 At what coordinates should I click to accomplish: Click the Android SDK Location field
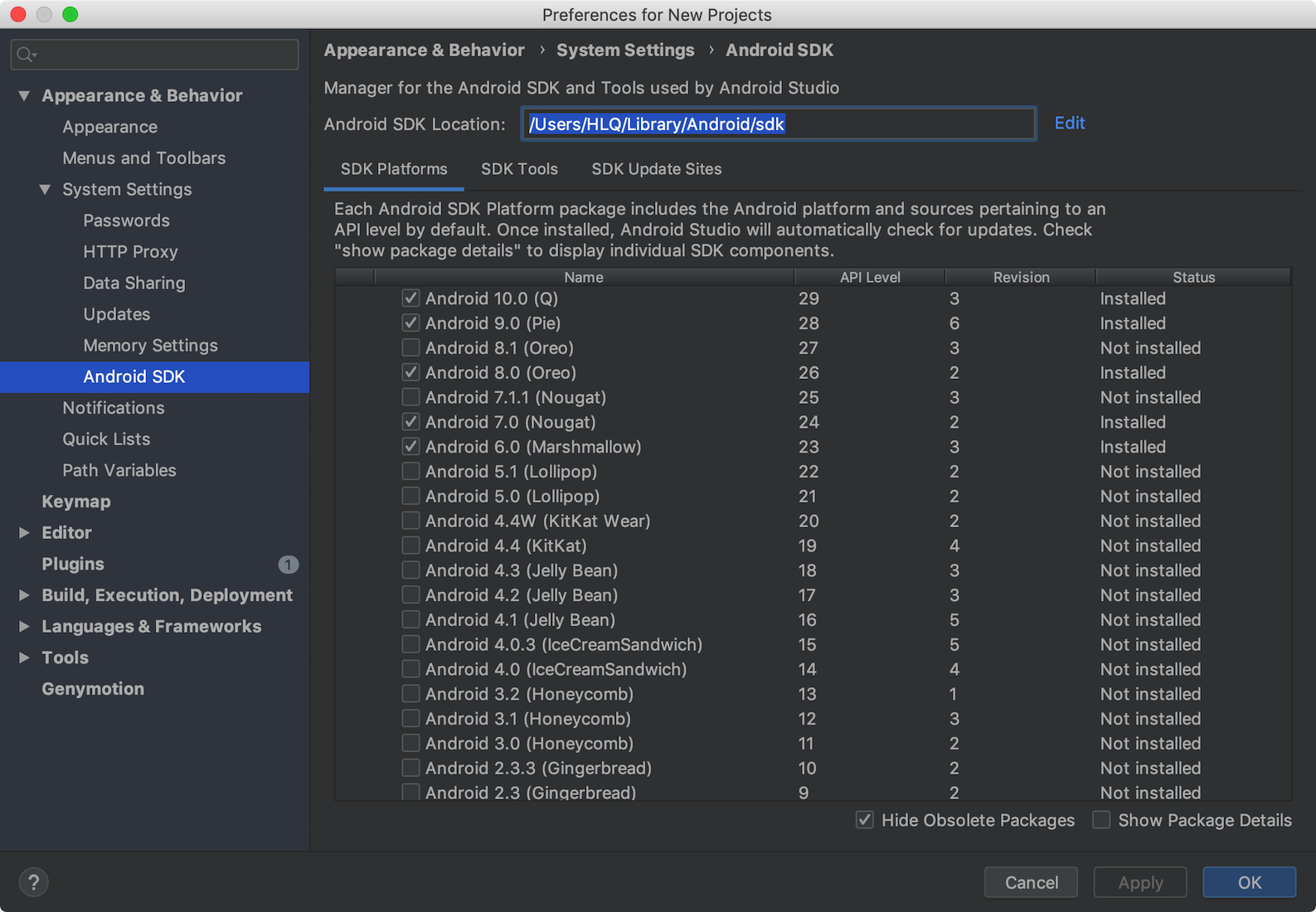click(x=779, y=124)
